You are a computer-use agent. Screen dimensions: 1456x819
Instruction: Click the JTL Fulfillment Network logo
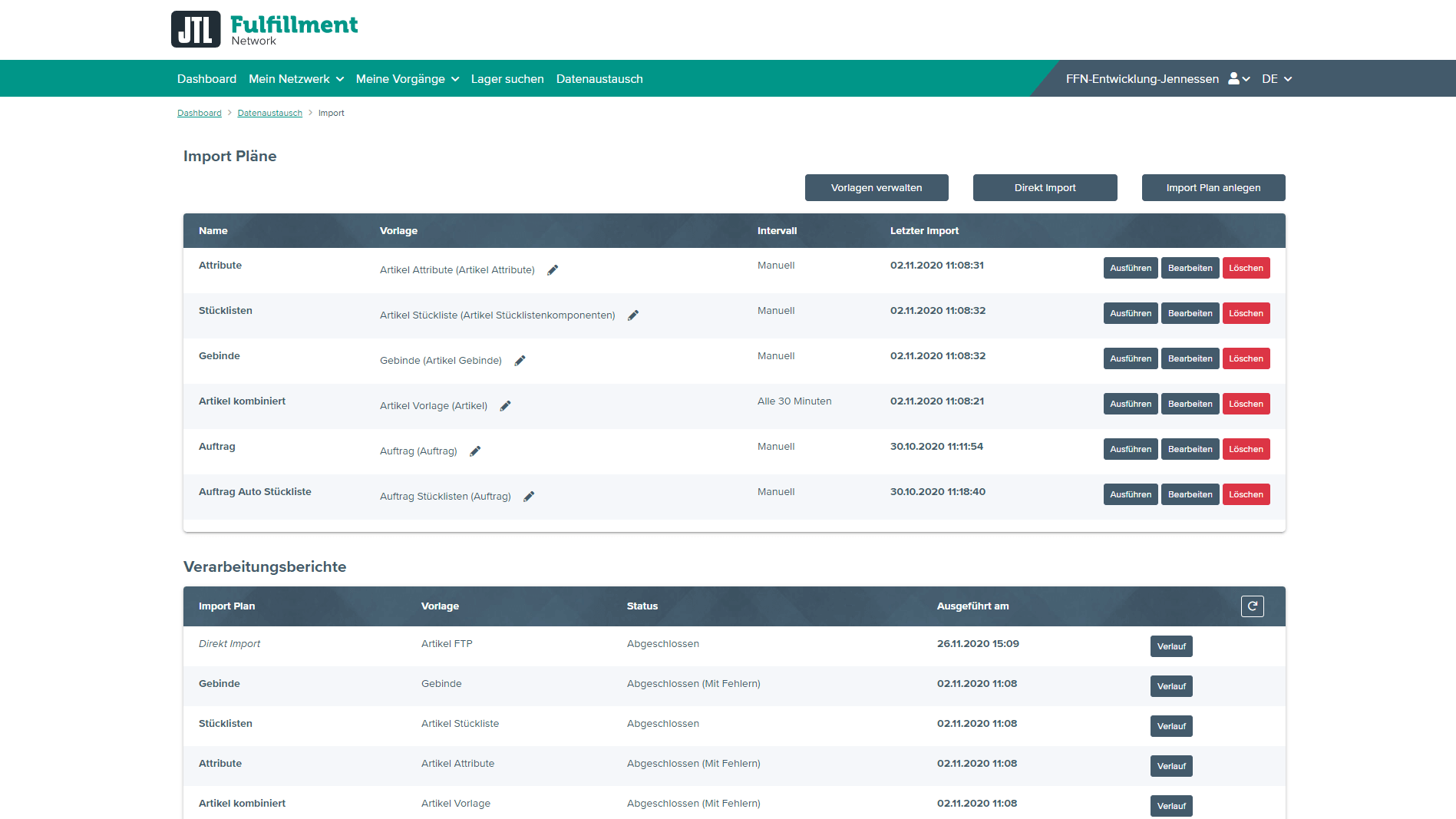[x=264, y=29]
